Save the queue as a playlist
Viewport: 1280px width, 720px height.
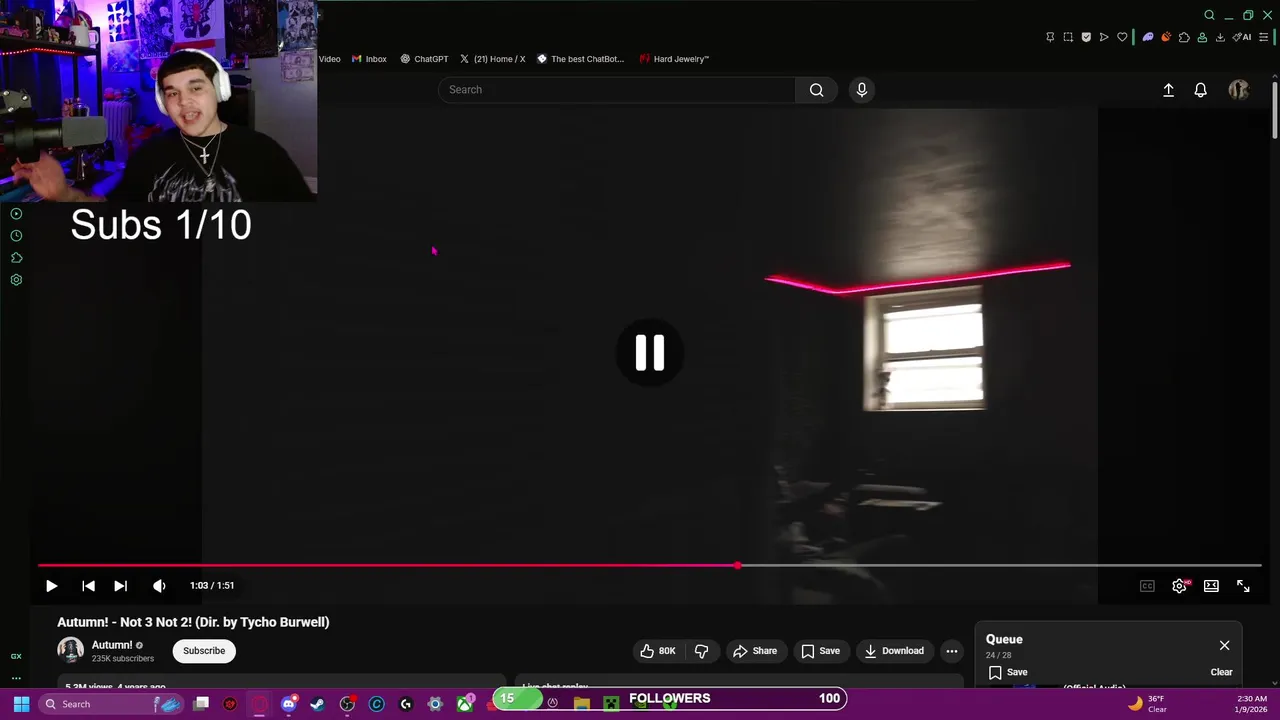tap(1008, 673)
